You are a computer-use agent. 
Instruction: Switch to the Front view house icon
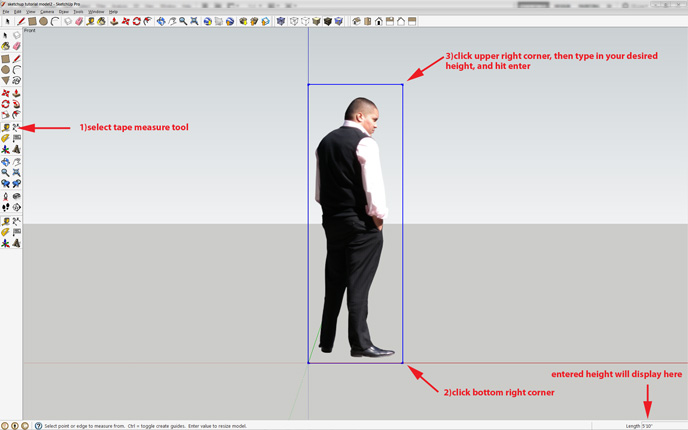tap(379, 21)
